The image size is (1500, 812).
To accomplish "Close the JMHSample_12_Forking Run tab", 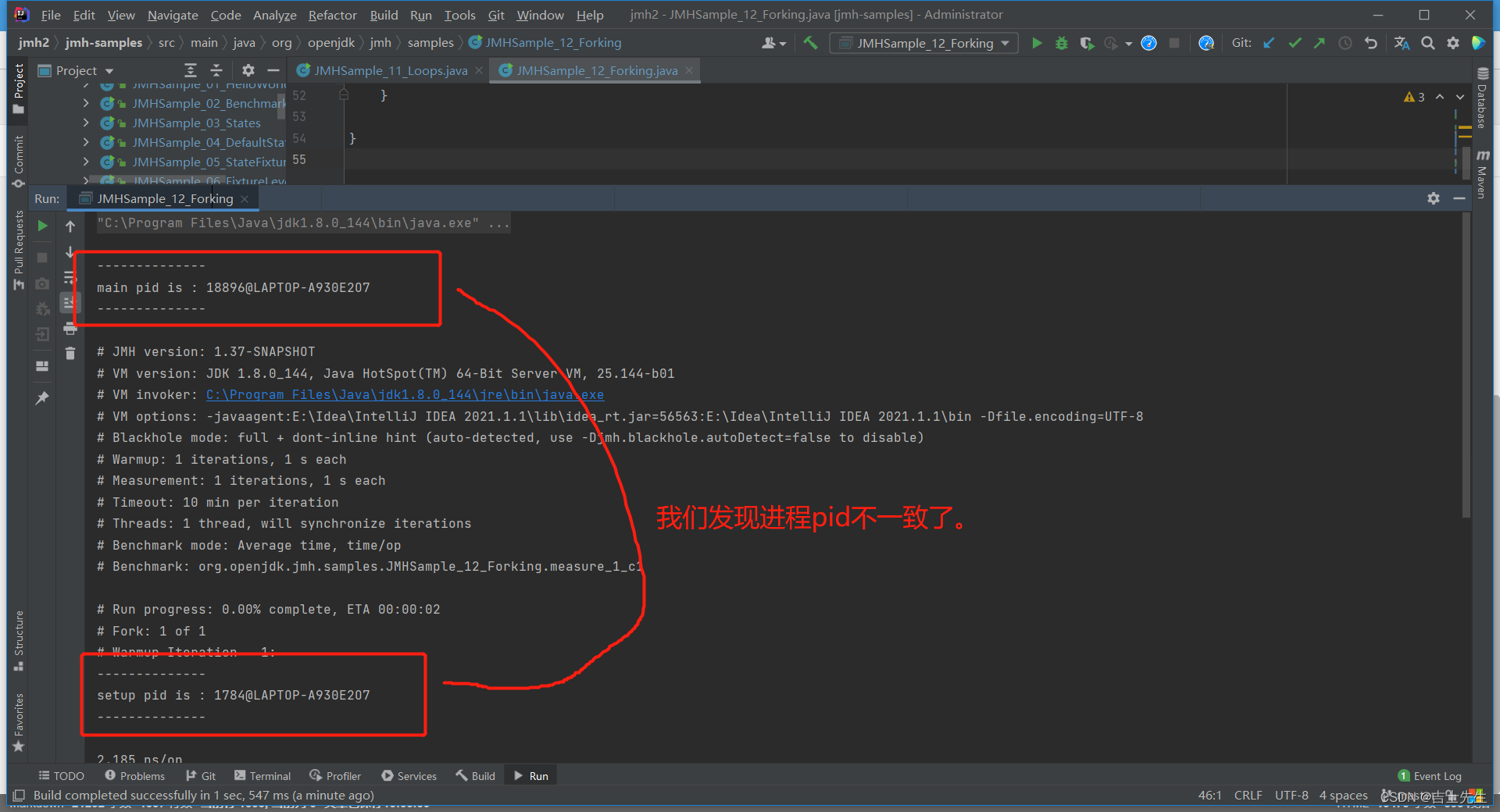I will [x=245, y=199].
